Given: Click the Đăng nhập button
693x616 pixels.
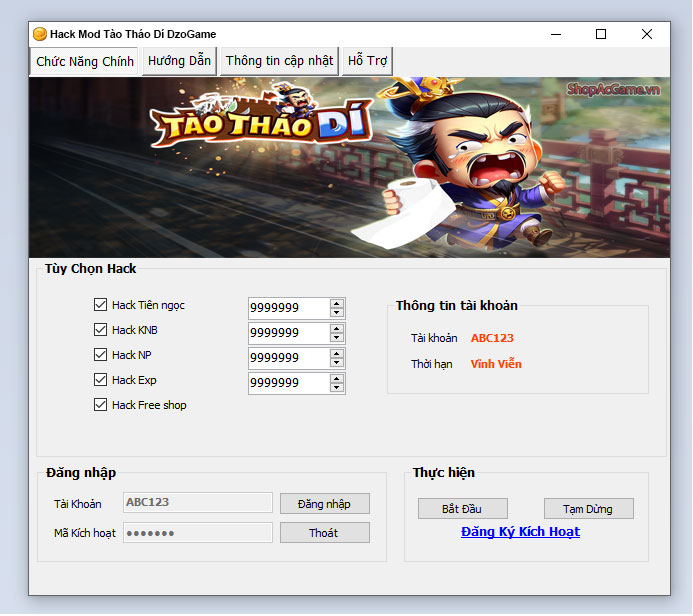Looking at the screenshot, I should (324, 504).
